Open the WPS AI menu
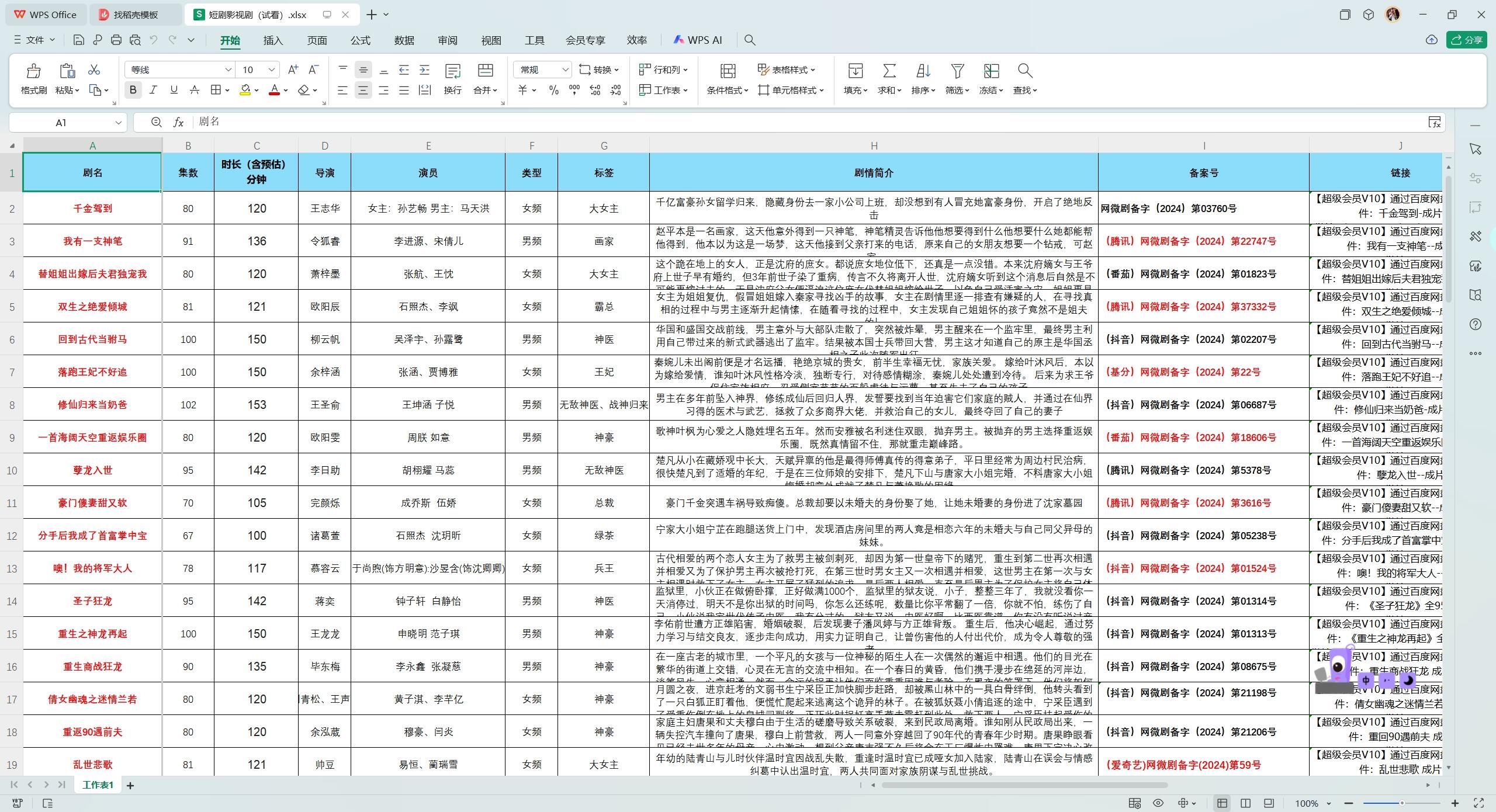 pyautogui.click(x=698, y=40)
